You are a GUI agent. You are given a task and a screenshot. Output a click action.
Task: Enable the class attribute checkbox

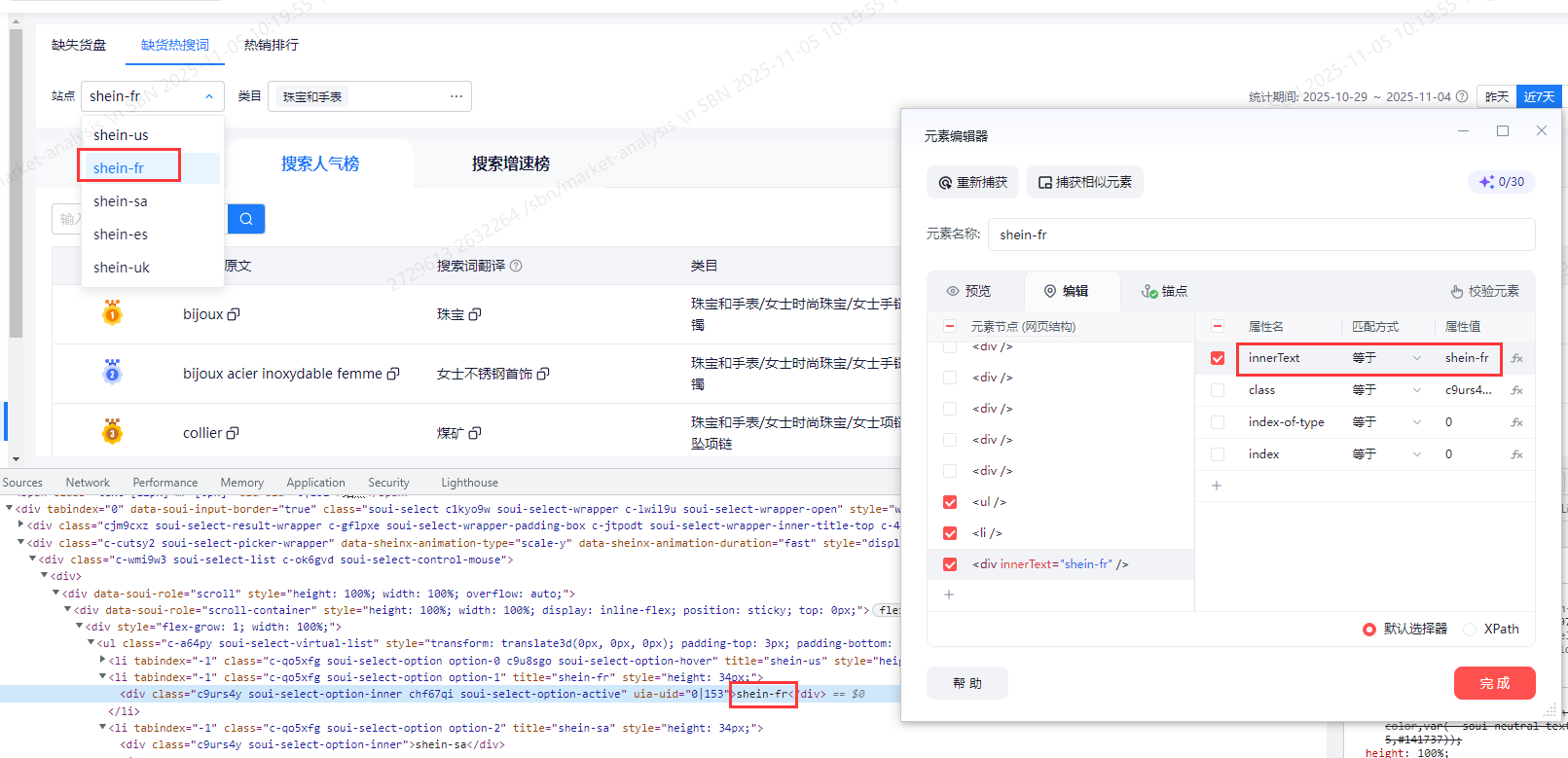click(1218, 390)
